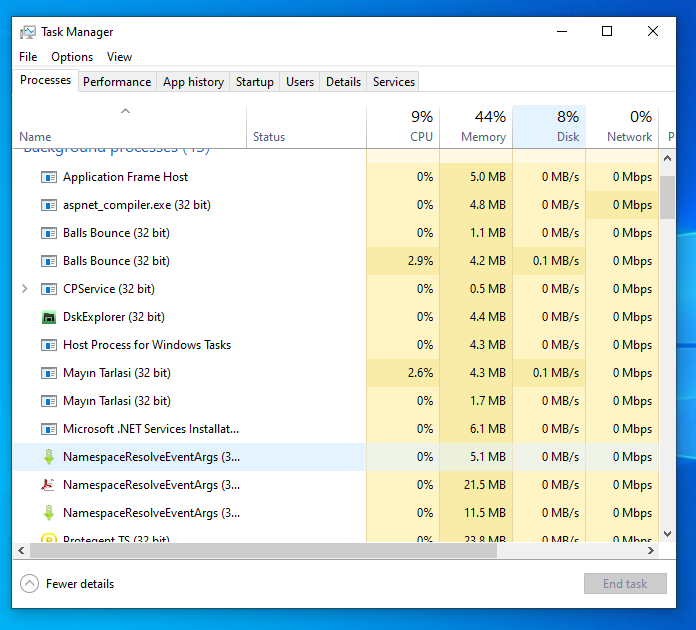Click the End task button
The width and height of the screenshot is (696, 630).
click(x=625, y=583)
